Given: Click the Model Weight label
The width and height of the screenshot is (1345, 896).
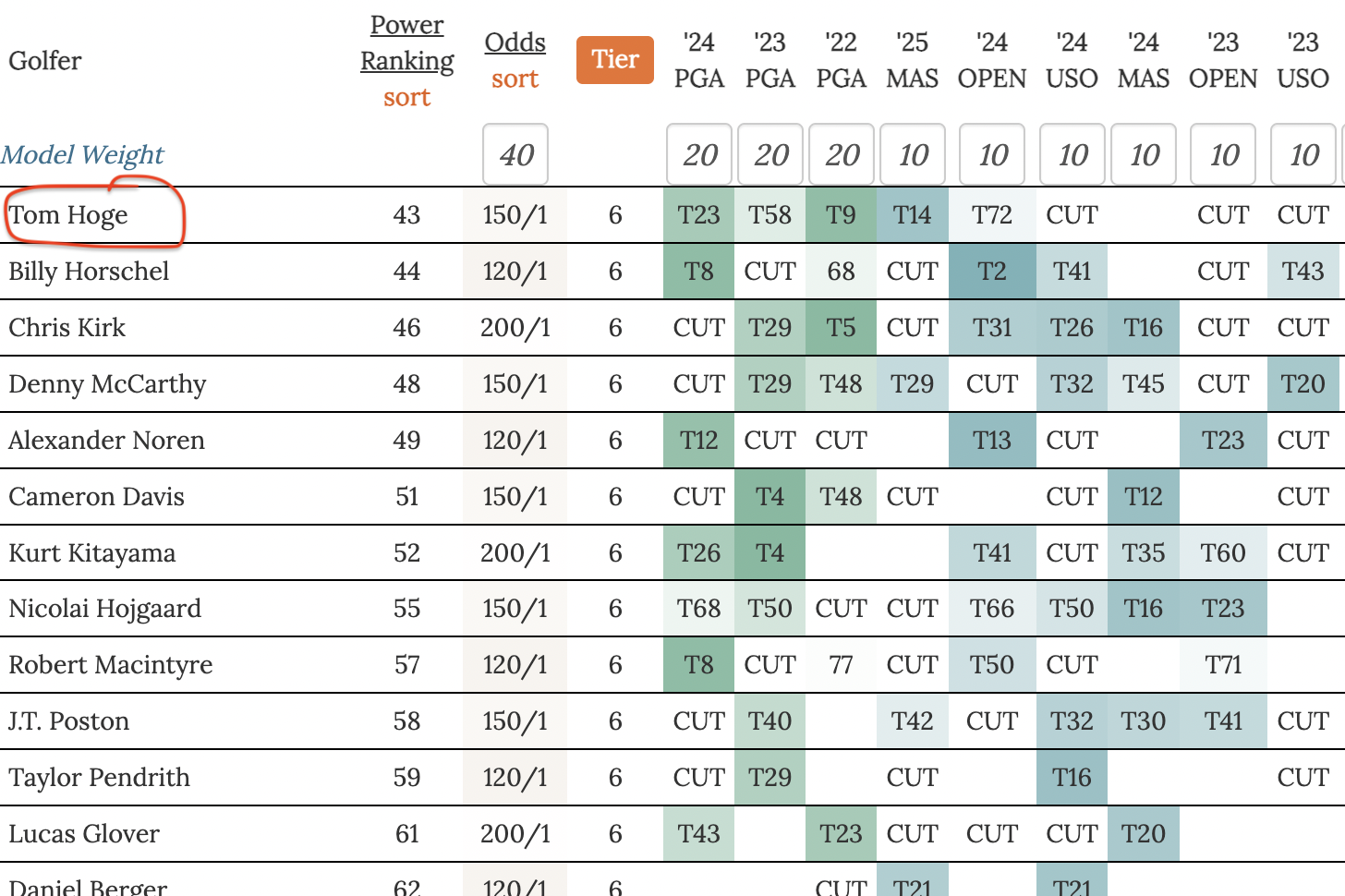Looking at the screenshot, I should point(82,154).
